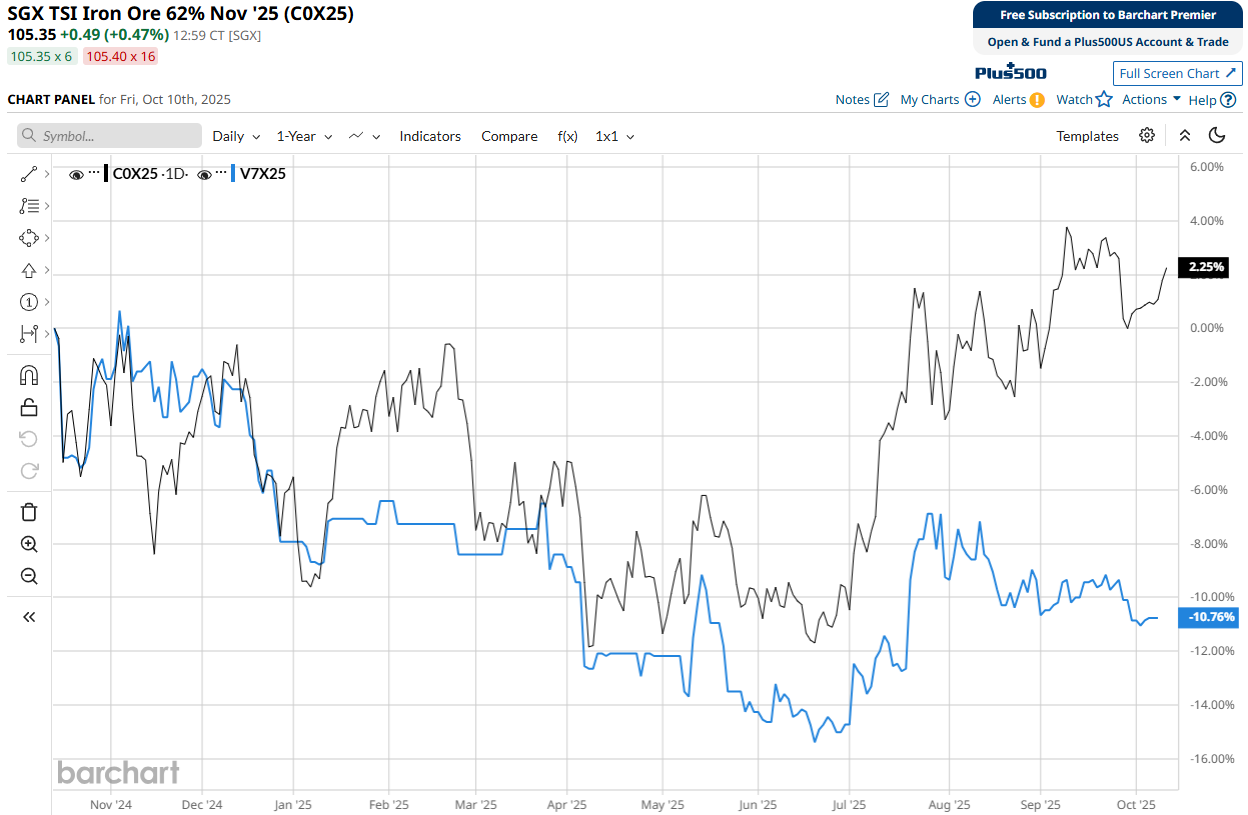
Task: Click the Full Screen Chart button
Action: tap(1177, 73)
